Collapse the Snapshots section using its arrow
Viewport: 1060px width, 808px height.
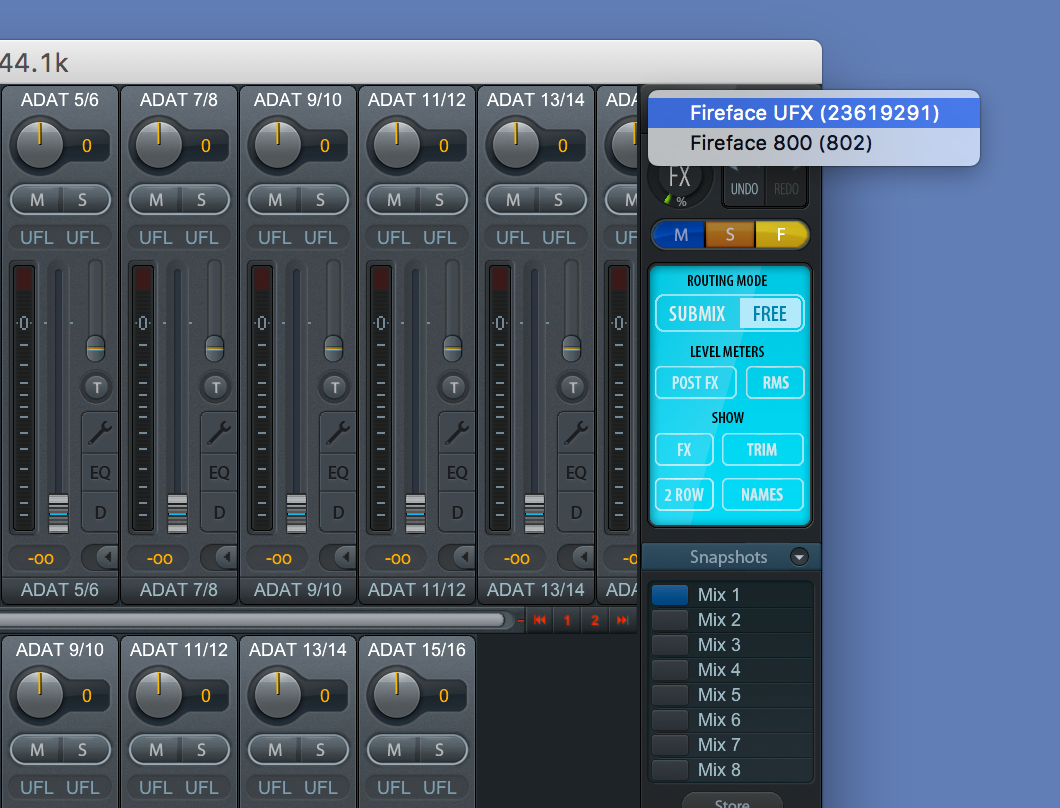coord(799,557)
